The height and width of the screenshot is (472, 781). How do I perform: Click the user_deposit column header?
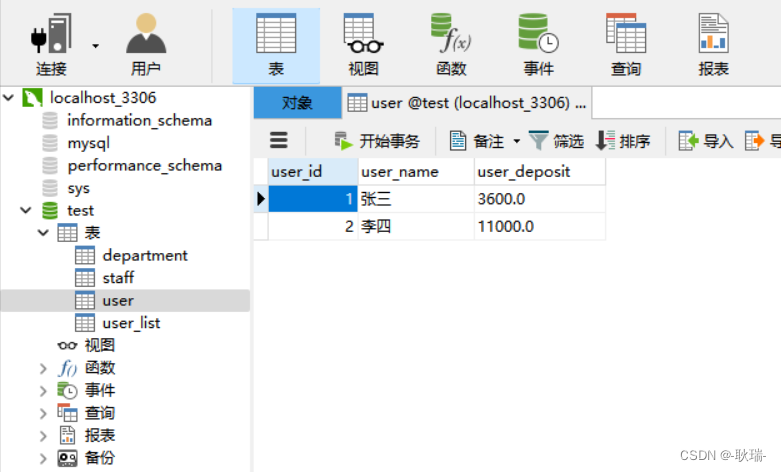540,172
